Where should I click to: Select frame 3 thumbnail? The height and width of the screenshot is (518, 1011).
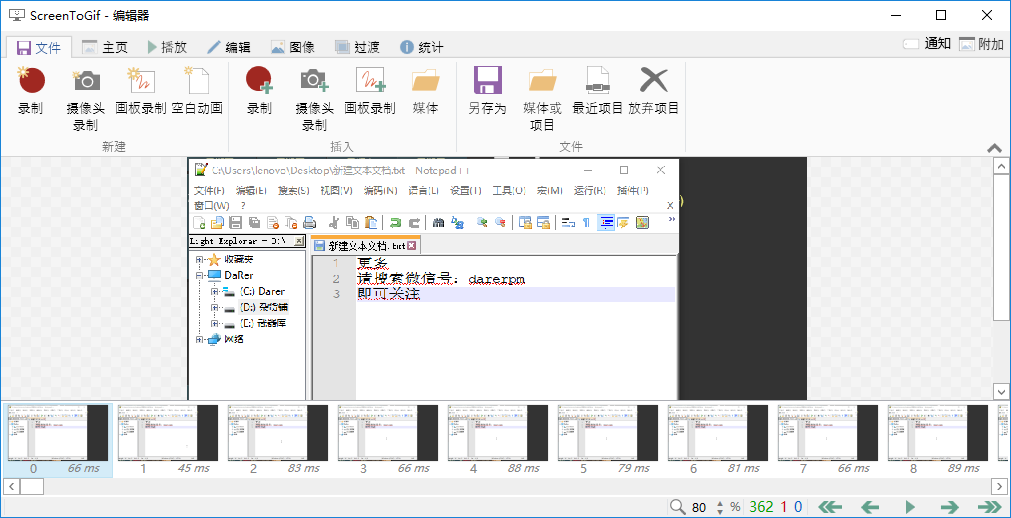tap(388, 432)
